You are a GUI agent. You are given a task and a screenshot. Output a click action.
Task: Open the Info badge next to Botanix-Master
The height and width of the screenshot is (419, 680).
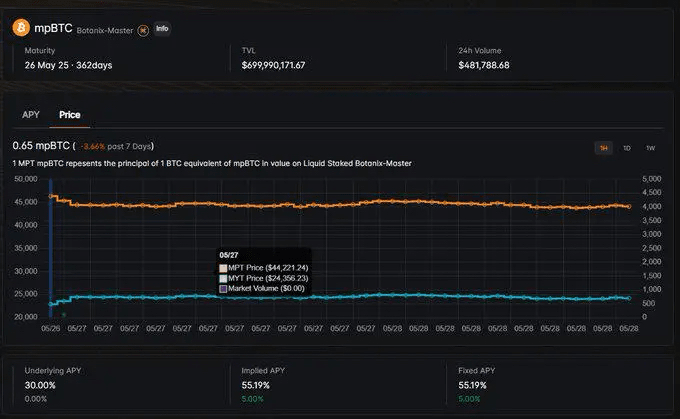point(162,29)
